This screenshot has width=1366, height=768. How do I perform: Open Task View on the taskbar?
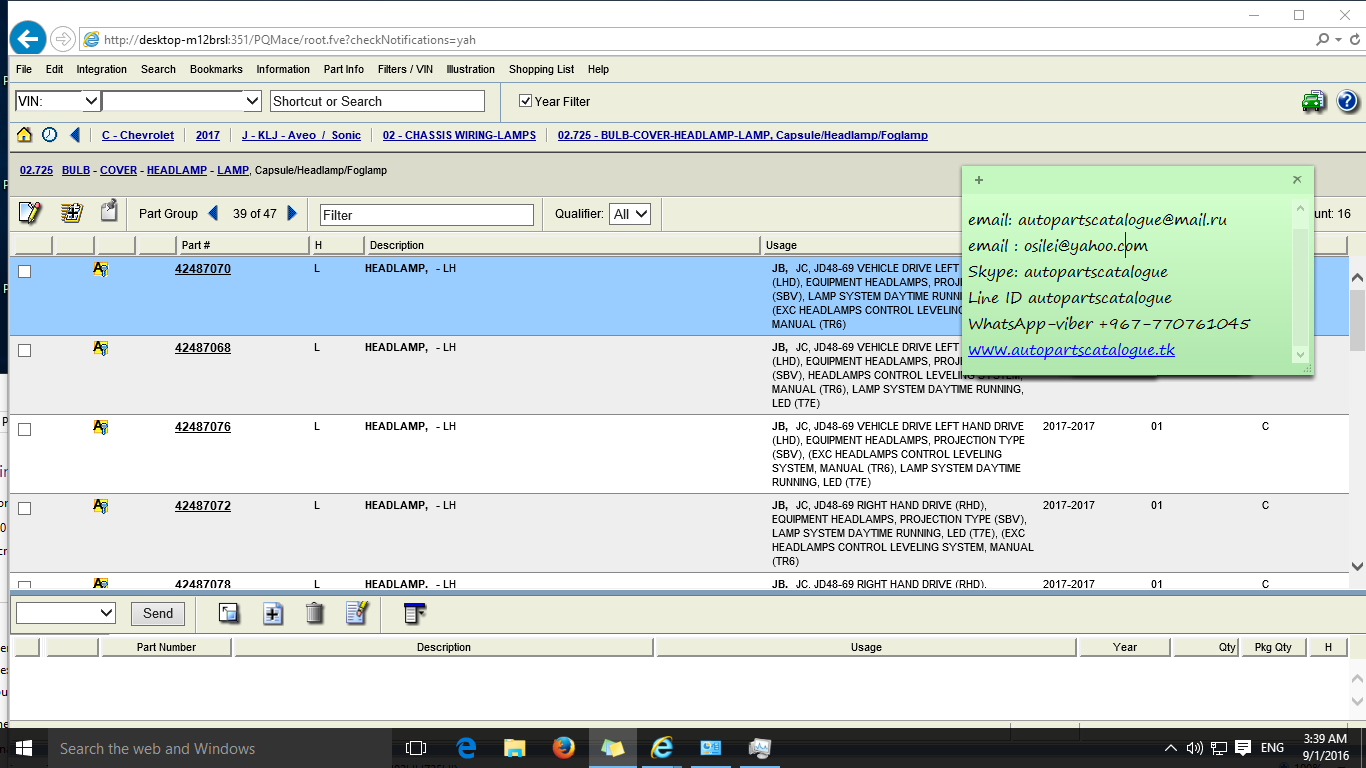pyautogui.click(x=416, y=748)
